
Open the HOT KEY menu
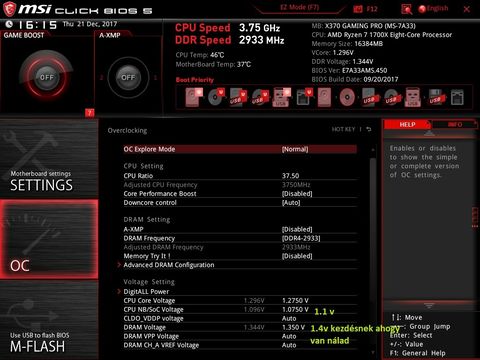343,129
